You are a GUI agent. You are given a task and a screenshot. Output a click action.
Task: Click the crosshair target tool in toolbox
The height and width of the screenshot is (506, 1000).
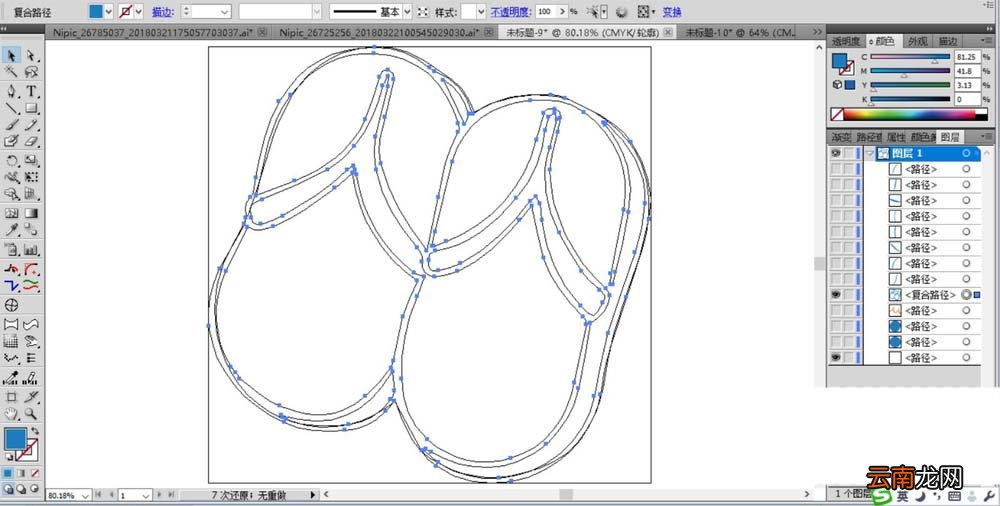tap(11, 305)
